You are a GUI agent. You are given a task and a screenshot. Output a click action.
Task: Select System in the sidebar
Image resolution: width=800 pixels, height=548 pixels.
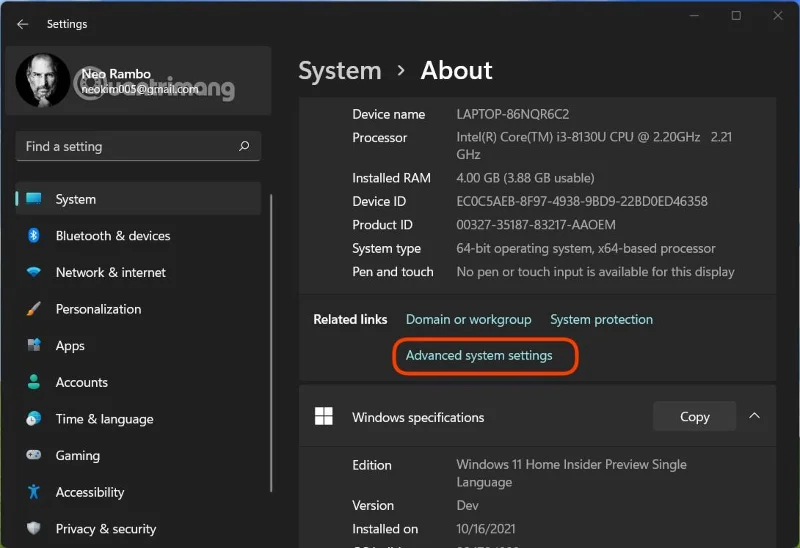tap(138, 198)
